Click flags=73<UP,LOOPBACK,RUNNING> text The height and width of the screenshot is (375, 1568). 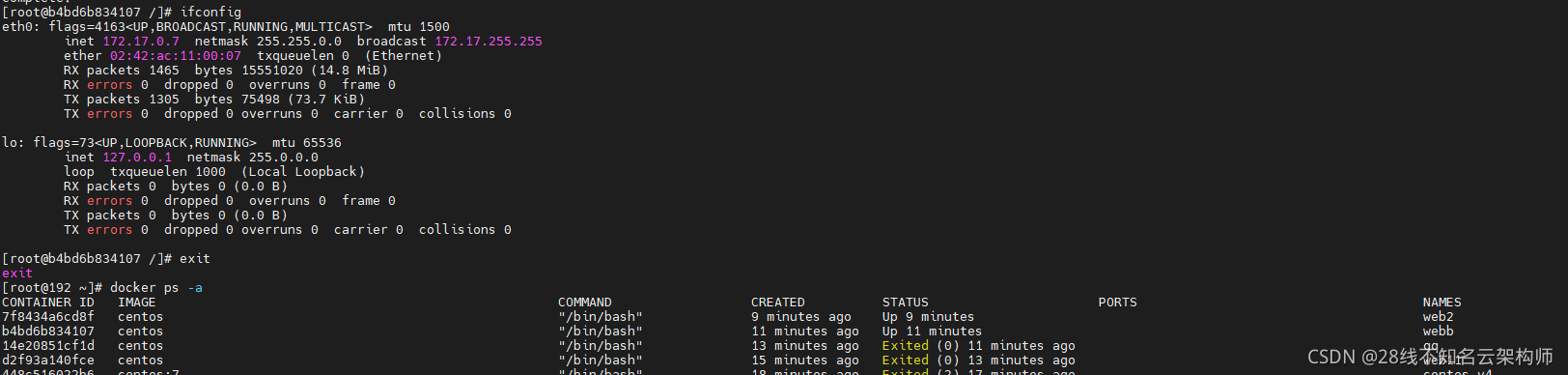145,143
